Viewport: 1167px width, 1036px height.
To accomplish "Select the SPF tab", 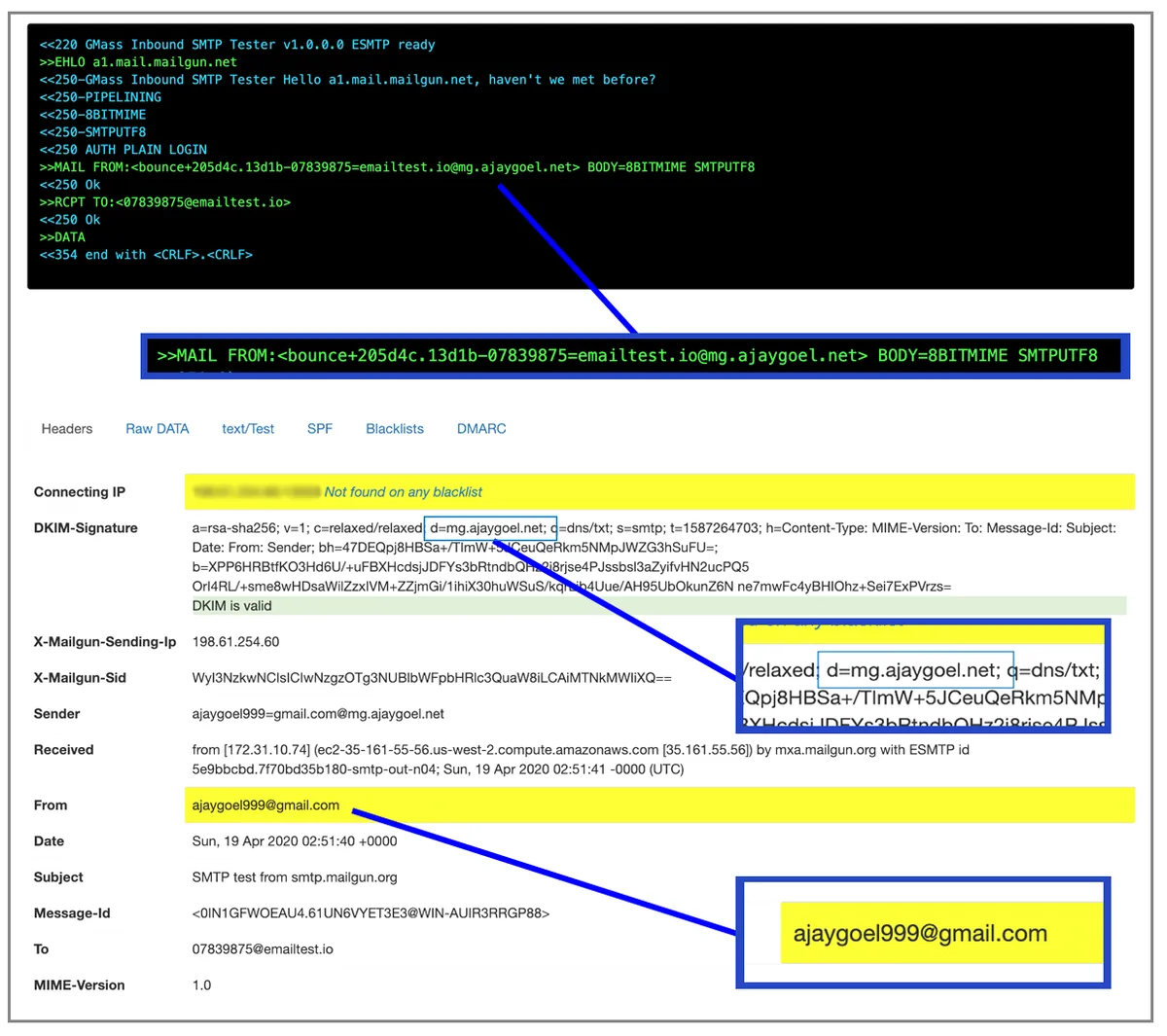I will (320, 429).
